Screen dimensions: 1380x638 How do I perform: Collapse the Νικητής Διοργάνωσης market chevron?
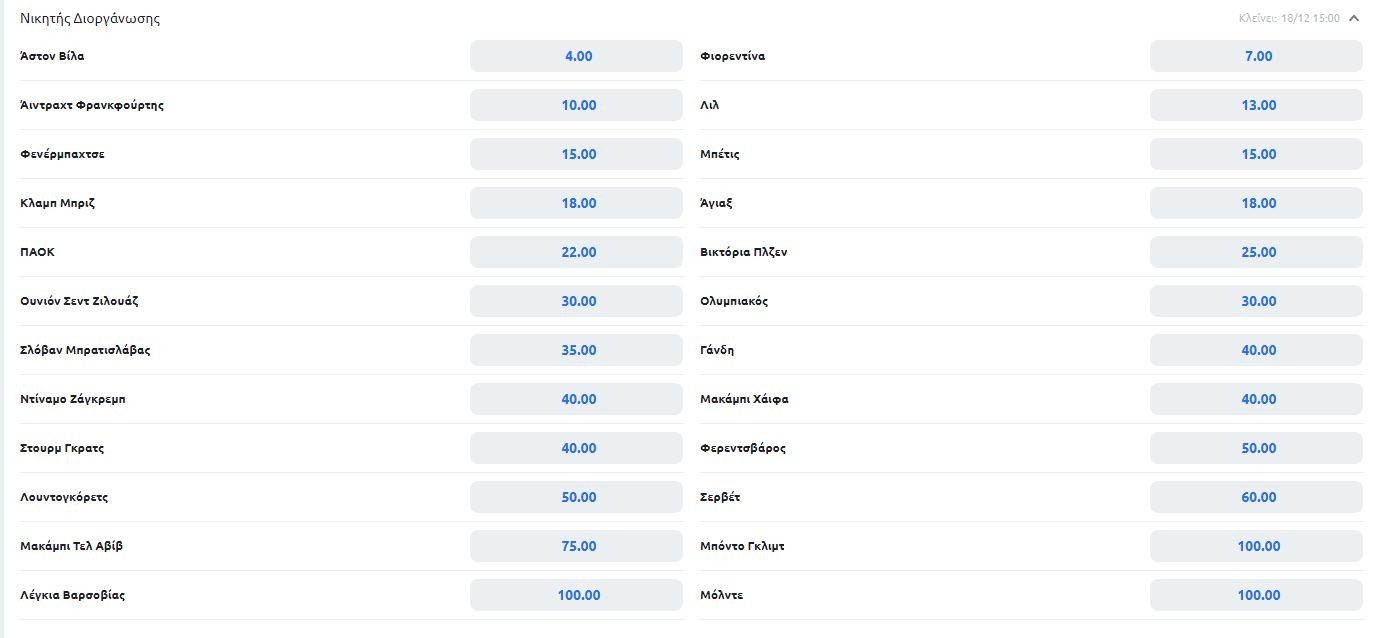[x=1354, y=18]
